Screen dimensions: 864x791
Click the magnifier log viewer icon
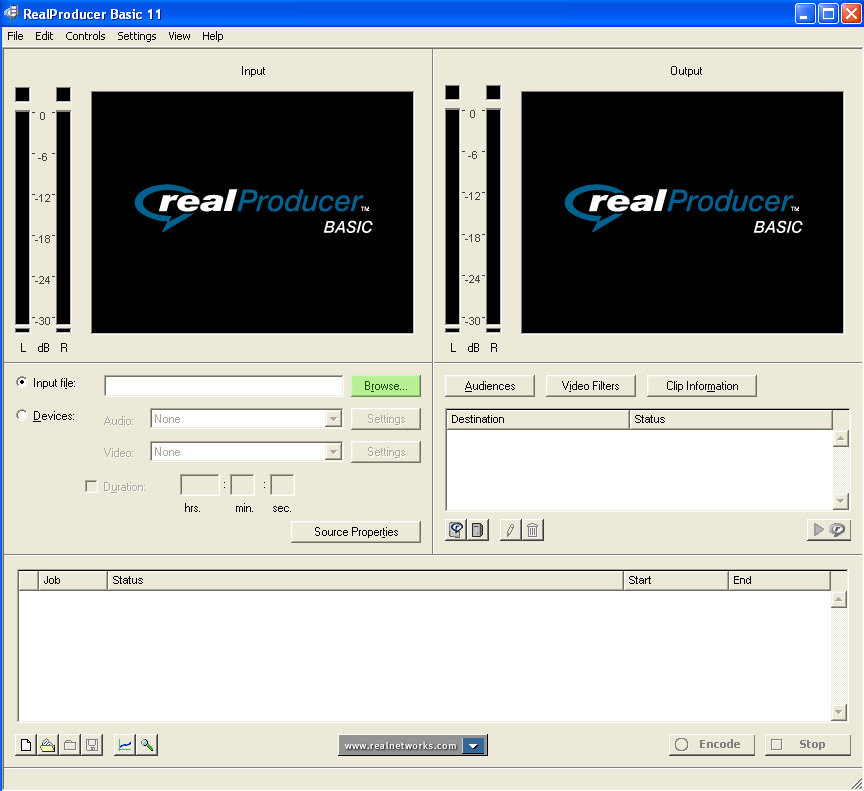click(147, 745)
